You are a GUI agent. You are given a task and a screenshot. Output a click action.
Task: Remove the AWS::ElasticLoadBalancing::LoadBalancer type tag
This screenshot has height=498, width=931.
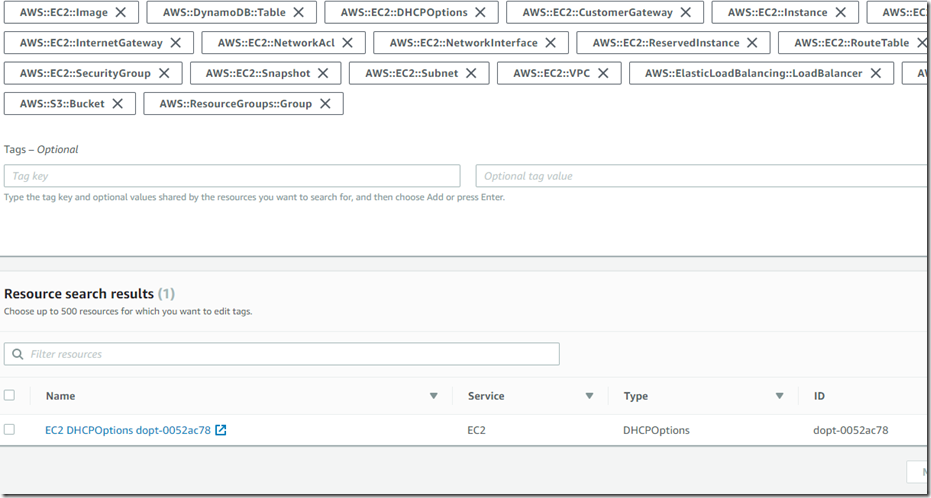tap(875, 73)
